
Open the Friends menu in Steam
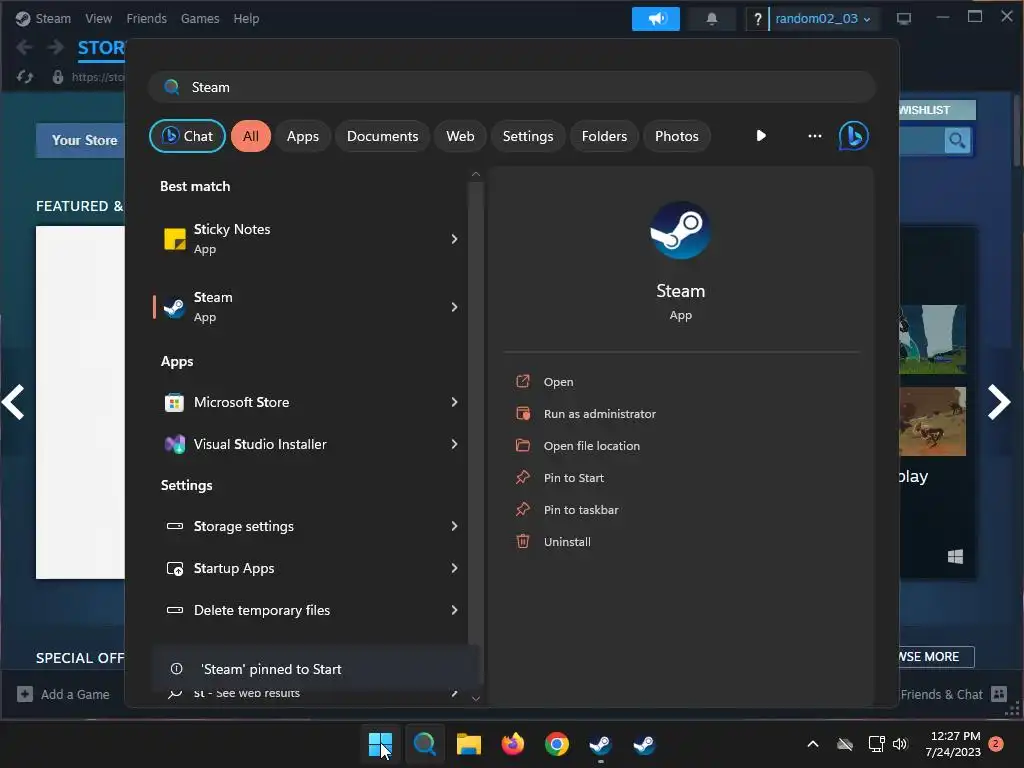point(146,19)
